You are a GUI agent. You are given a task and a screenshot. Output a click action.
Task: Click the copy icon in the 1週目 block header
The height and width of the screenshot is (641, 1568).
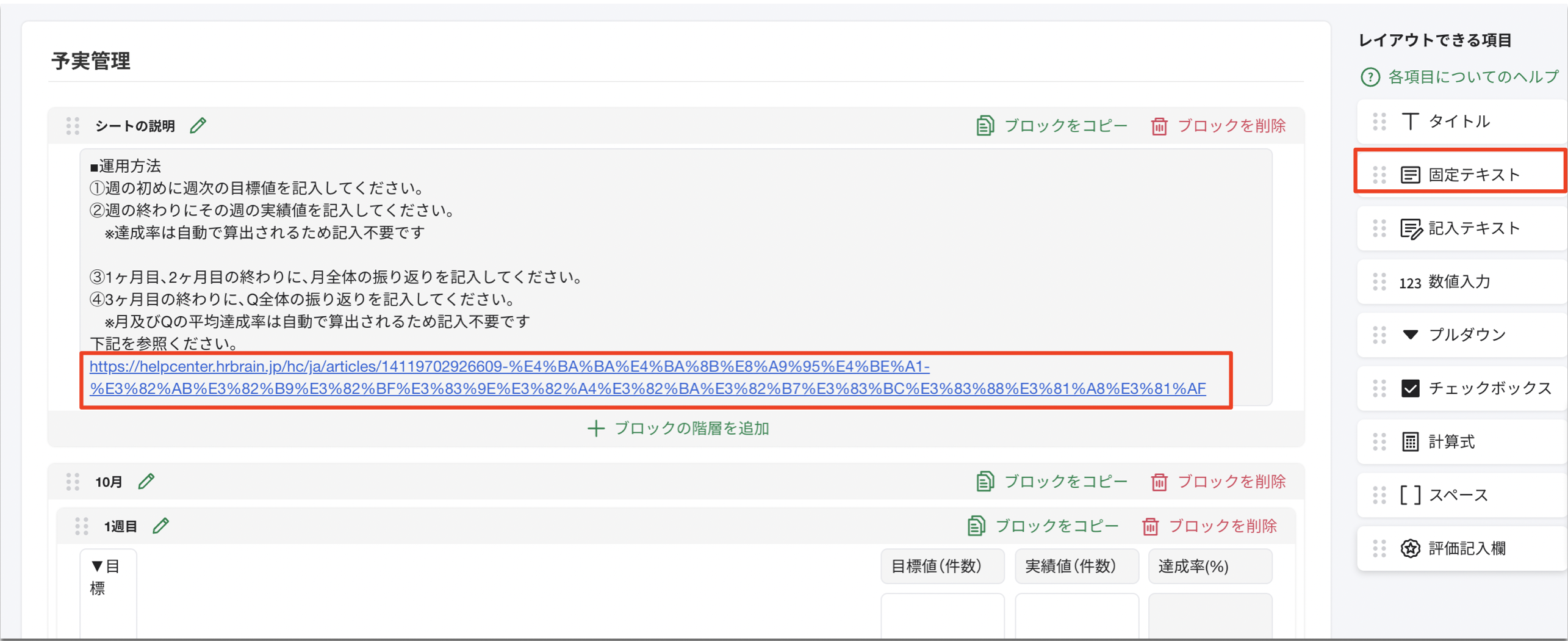[x=976, y=526]
